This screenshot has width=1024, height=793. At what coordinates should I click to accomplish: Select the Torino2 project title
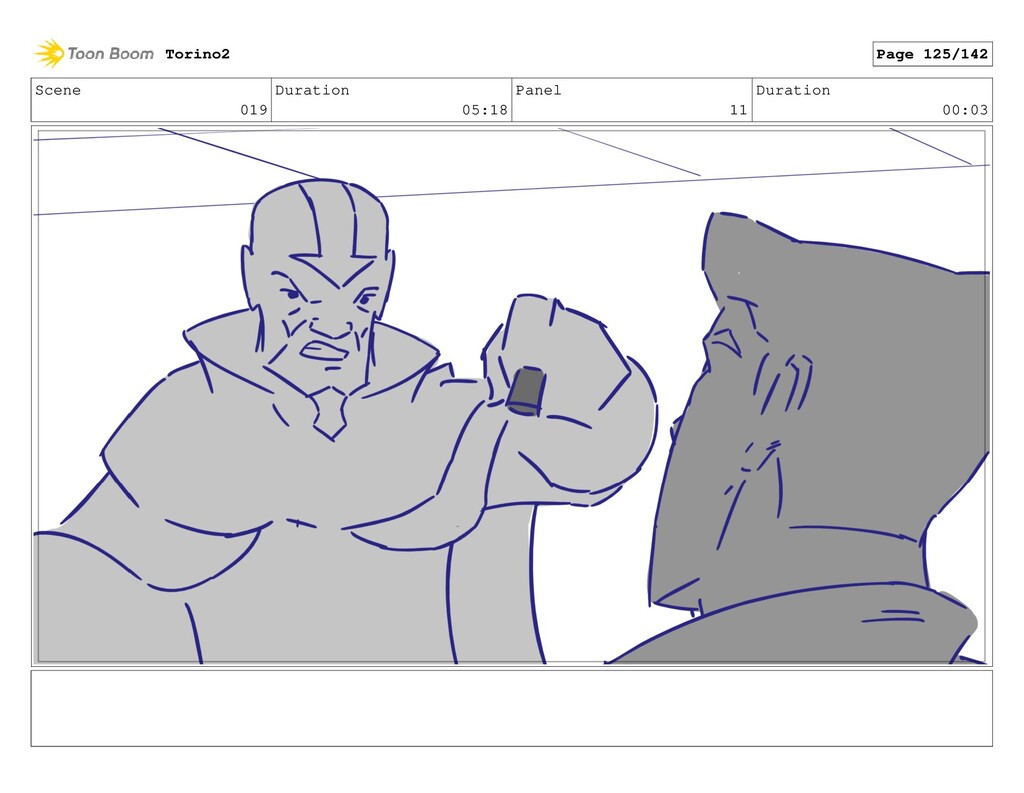(197, 54)
